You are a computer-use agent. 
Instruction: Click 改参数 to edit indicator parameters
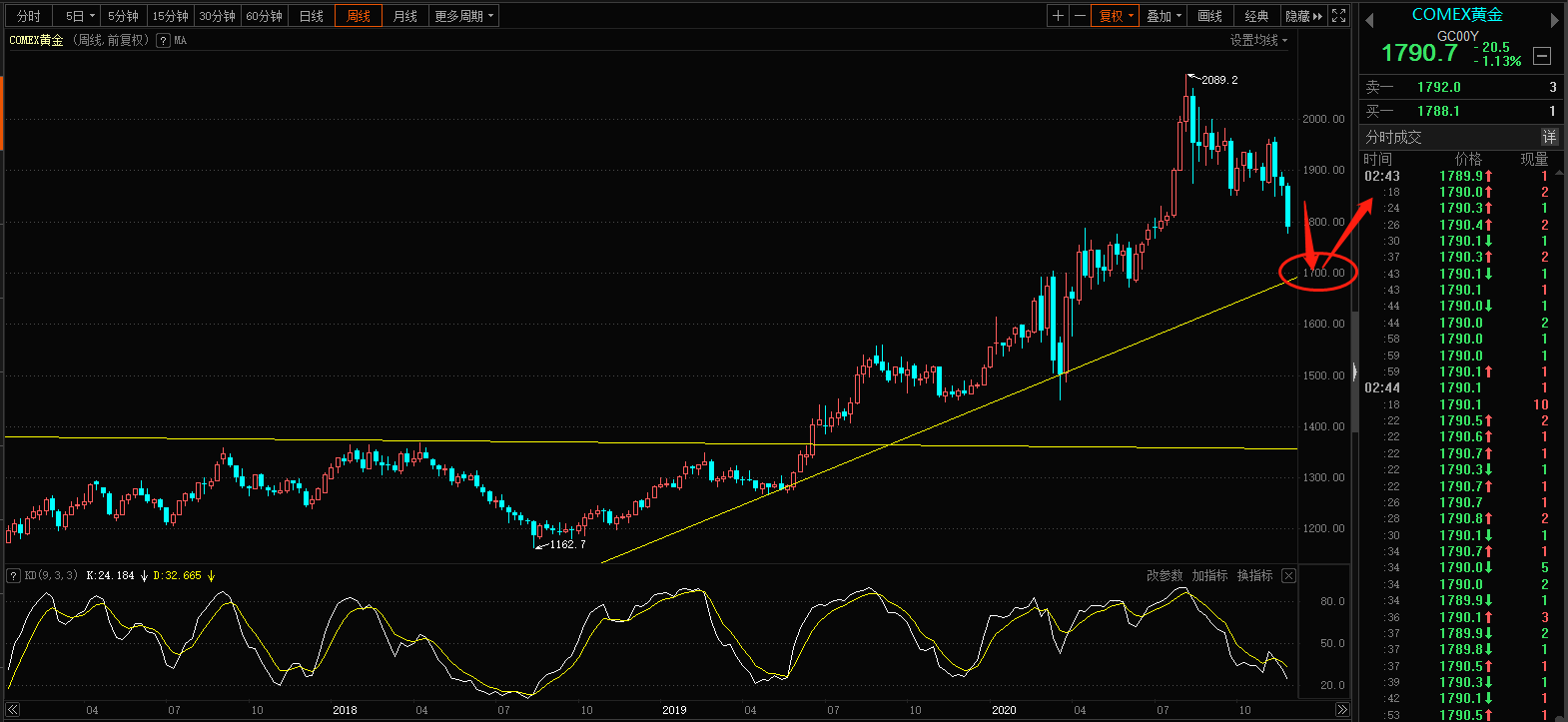coord(1164,576)
